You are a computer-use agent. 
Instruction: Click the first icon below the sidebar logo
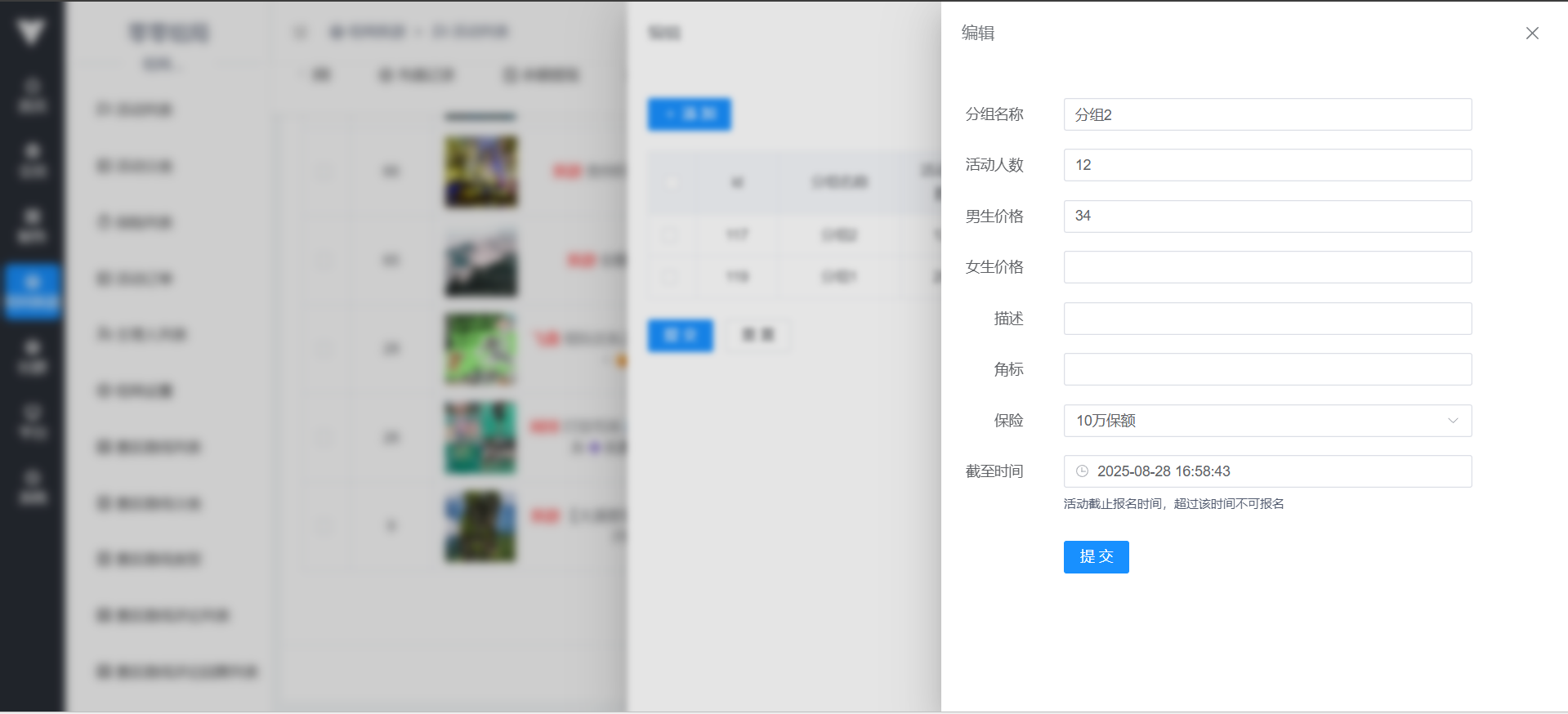(x=33, y=96)
